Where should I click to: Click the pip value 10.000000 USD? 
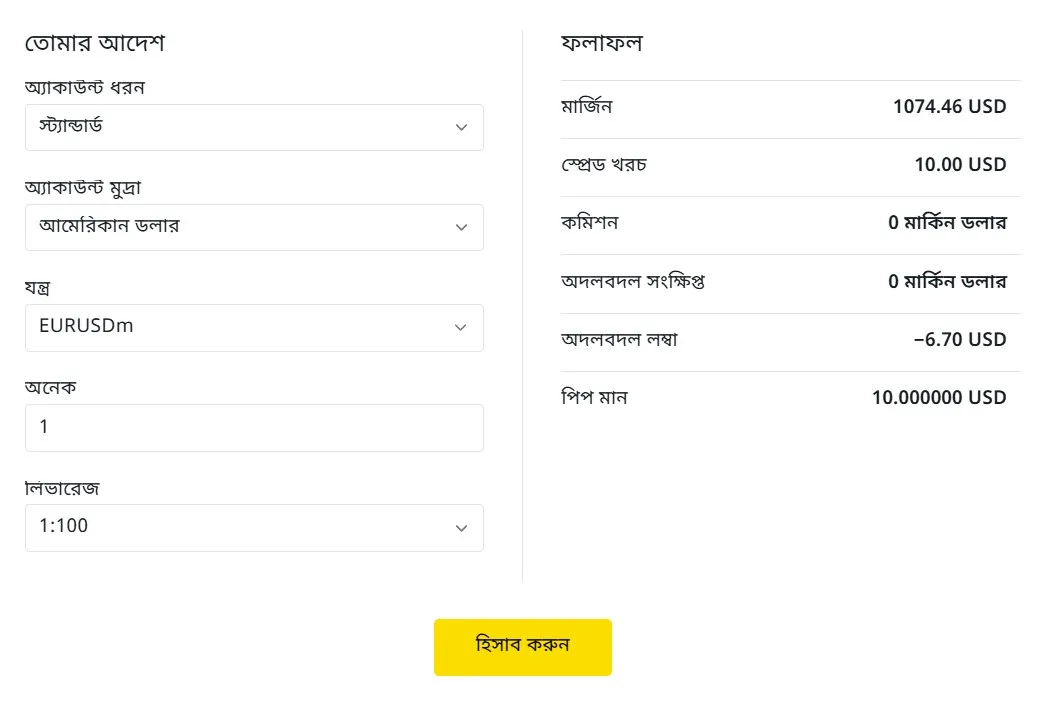(943, 397)
